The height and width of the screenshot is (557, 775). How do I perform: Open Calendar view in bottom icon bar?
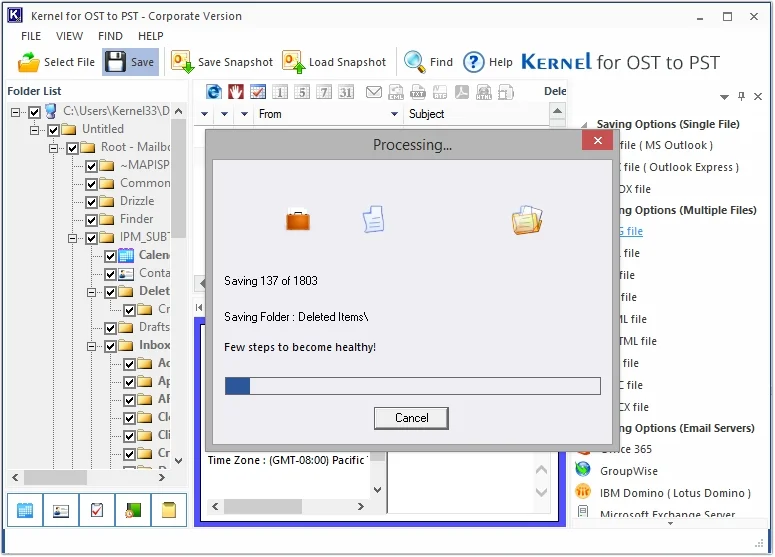[x=25, y=510]
